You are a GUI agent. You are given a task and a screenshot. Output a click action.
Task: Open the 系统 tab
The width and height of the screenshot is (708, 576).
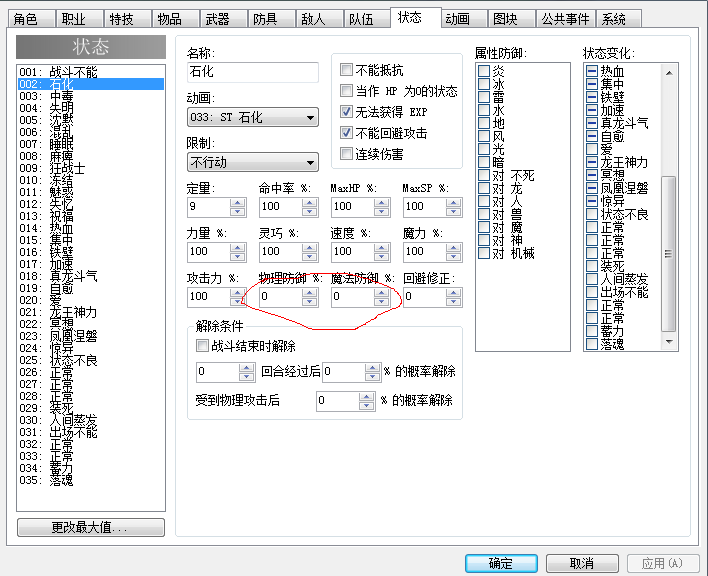pyautogui.click(x=619, y=19)
